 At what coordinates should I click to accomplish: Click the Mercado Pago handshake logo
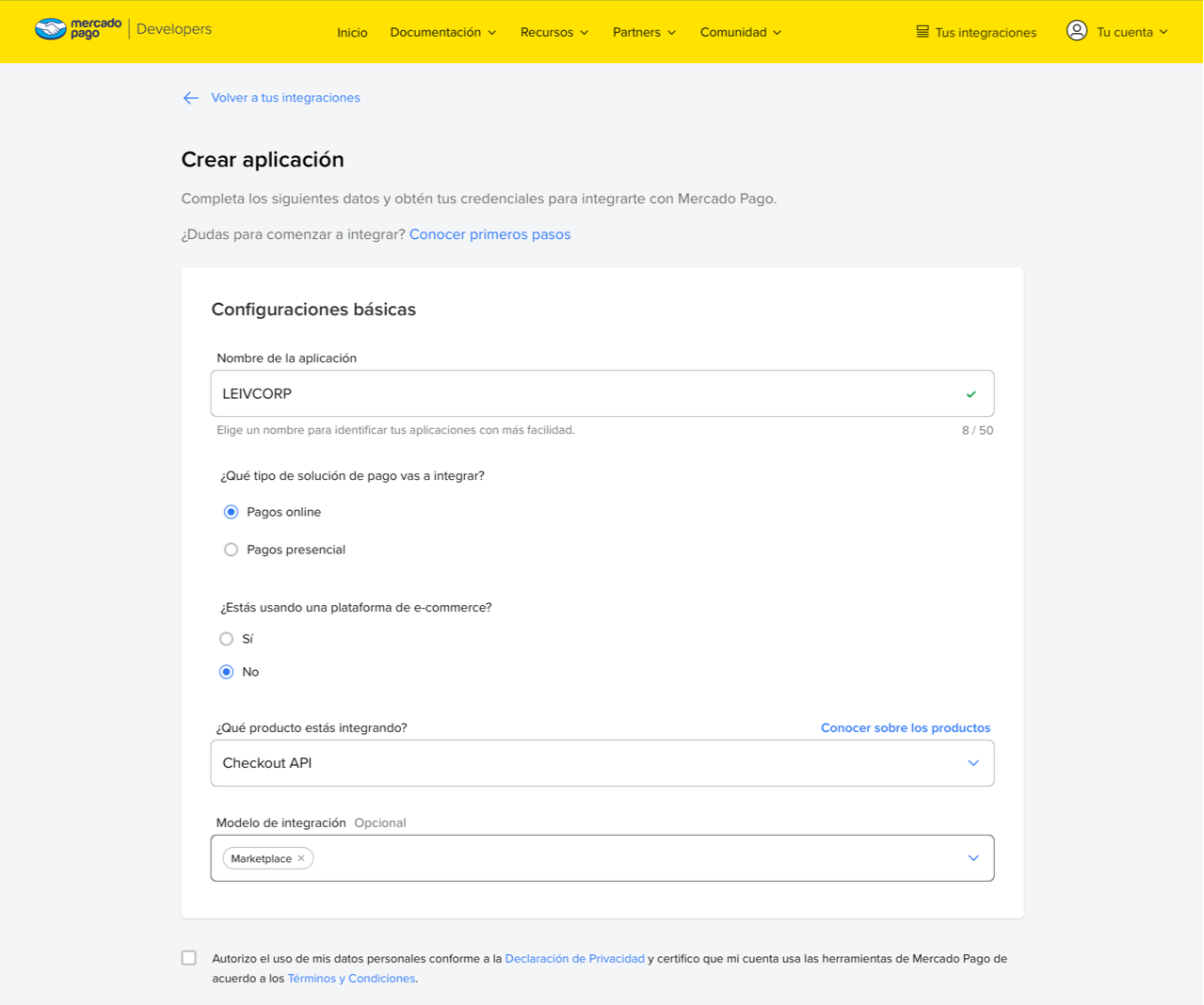coord(51,29)
